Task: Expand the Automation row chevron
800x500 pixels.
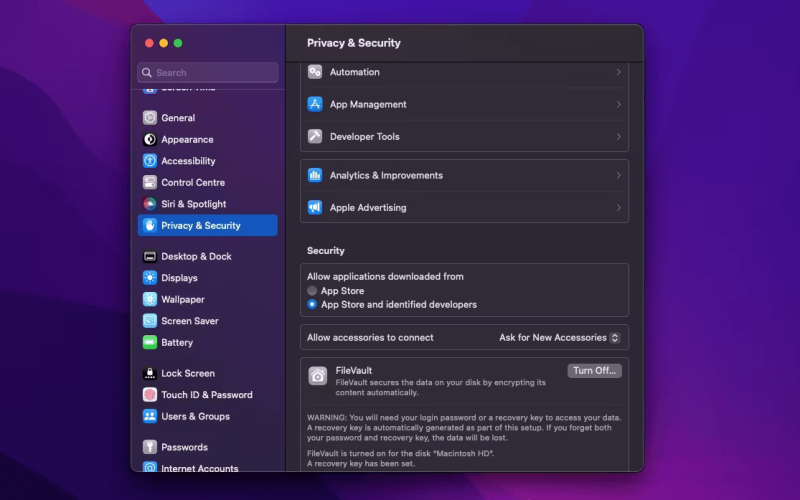Action: (x=618, y=72)
